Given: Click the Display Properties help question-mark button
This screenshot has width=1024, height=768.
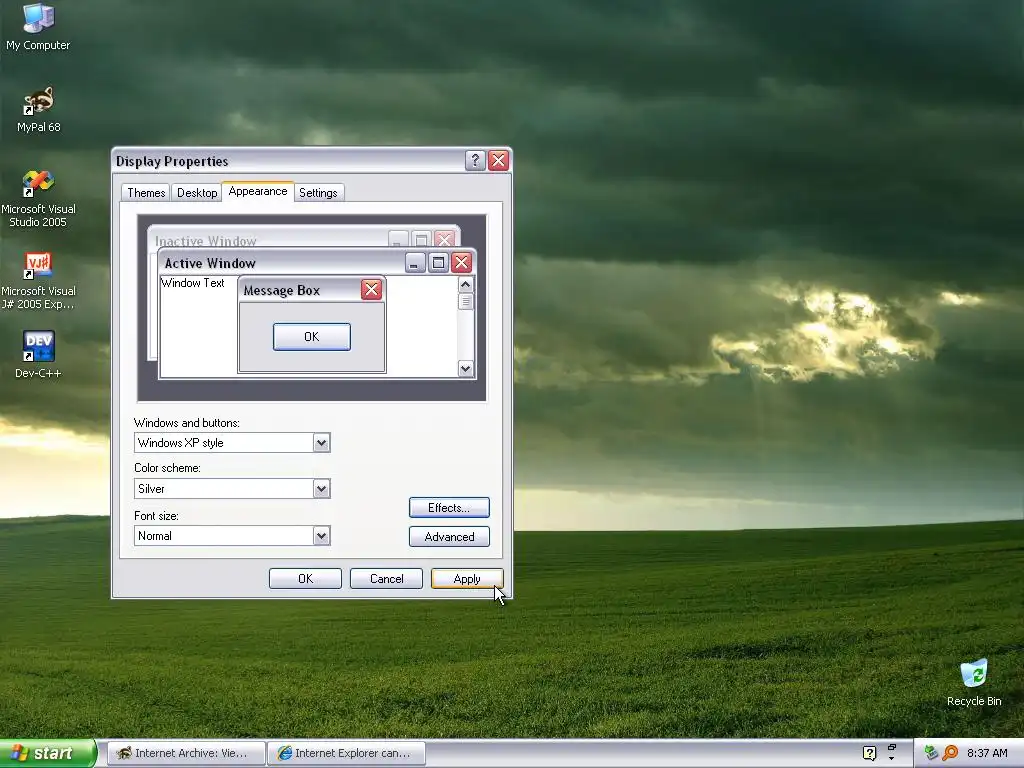Looking at the screenshot, I should pos(475,160).
